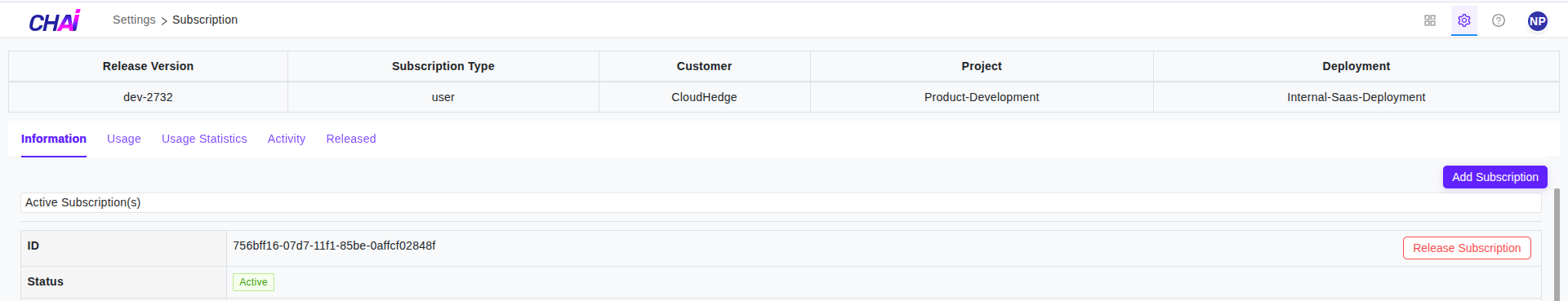Open the help question mark icon
Screen dimensions: 1568x301
tap(1499, 20)
